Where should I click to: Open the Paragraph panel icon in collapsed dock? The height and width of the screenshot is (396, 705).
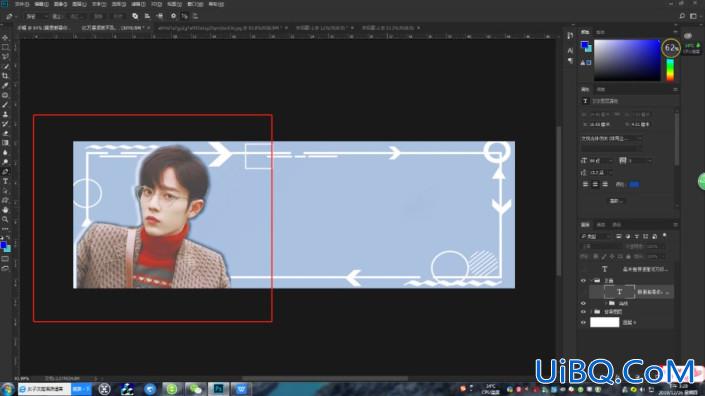570,61
